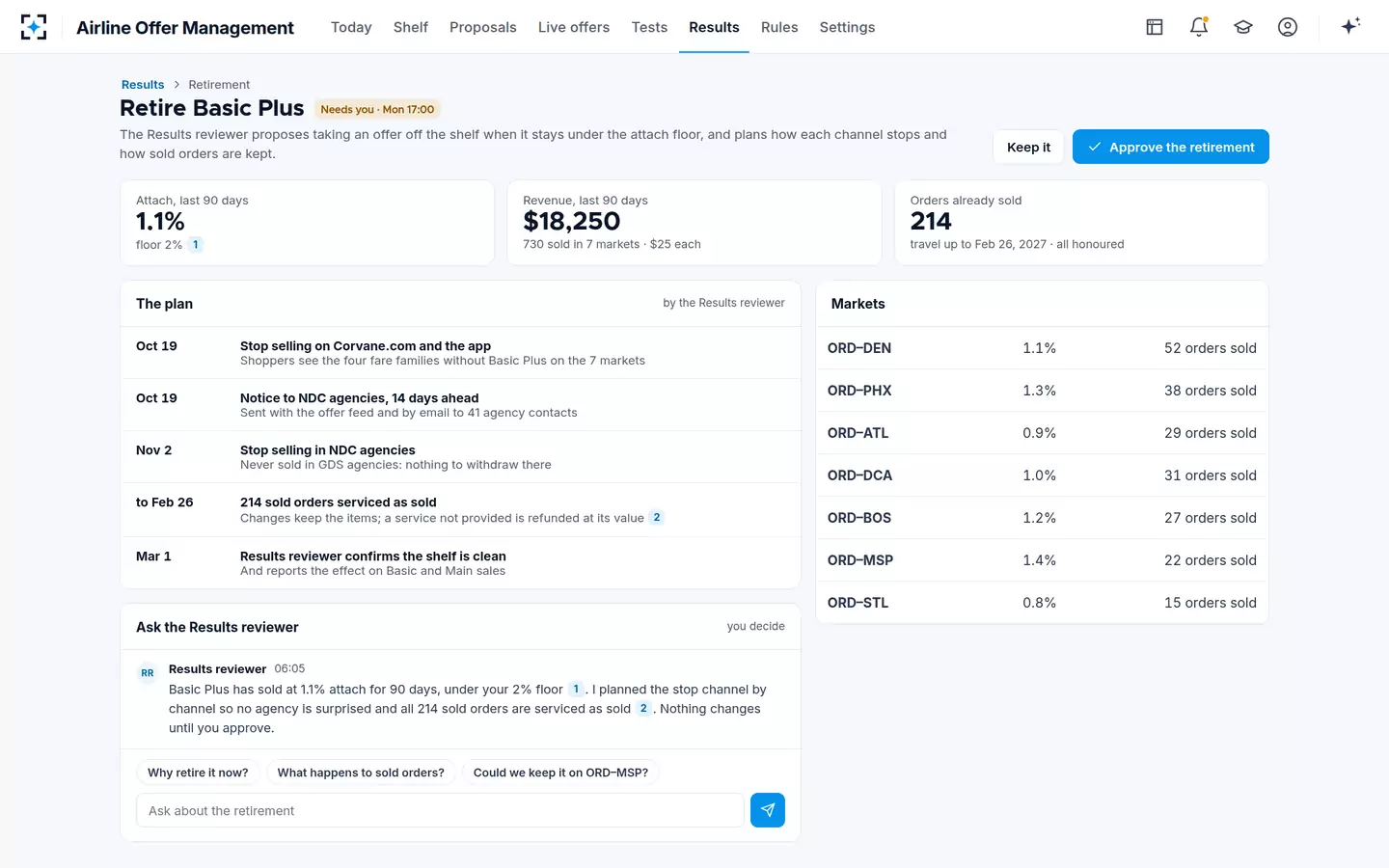Select the ORD–BOS market row
Image resolution: width=1389 pixels, height=868 pixels.
pyautogui.click(x=1042, y=518)
